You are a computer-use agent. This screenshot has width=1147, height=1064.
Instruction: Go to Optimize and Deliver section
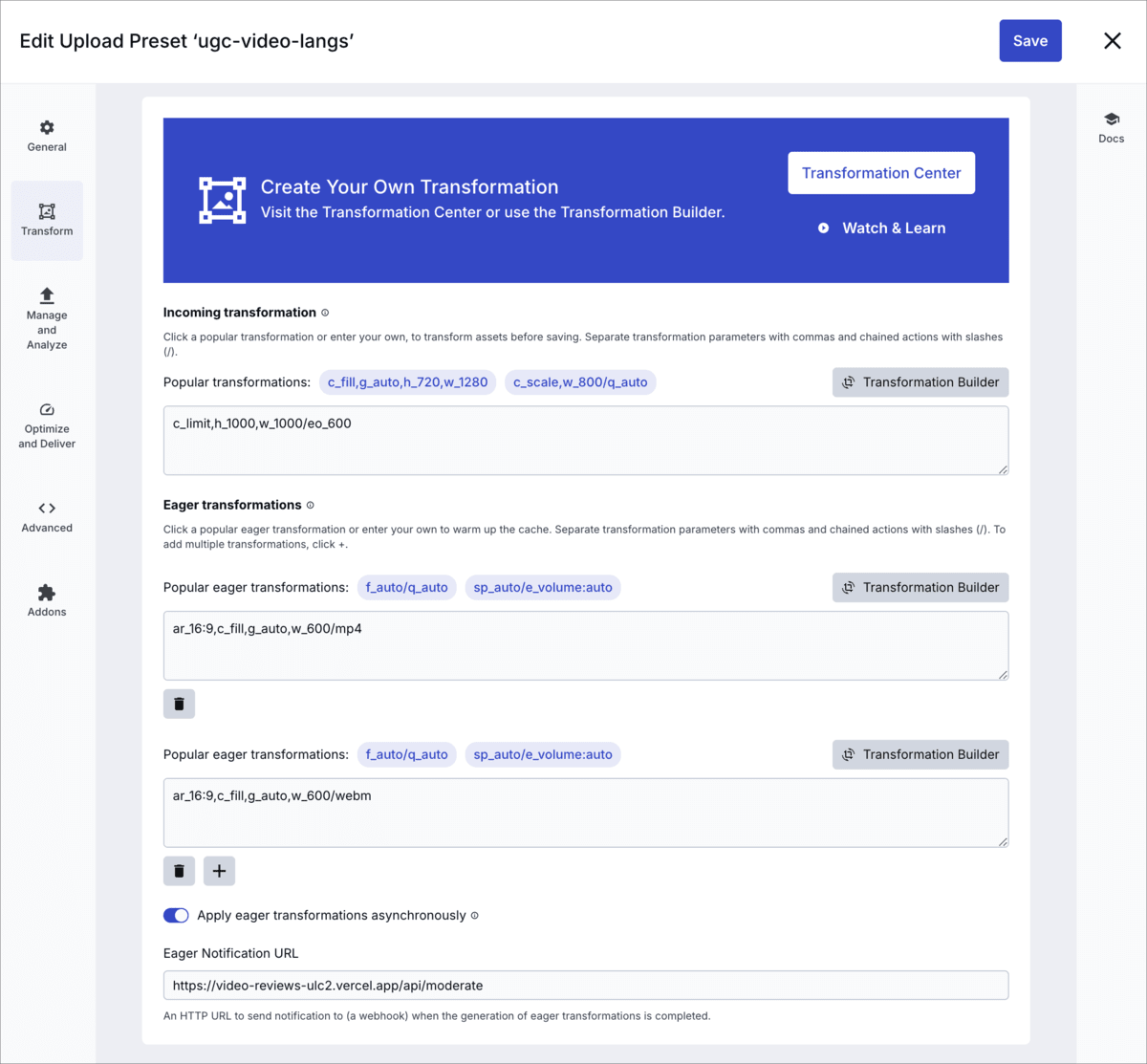tap(47, 426)
